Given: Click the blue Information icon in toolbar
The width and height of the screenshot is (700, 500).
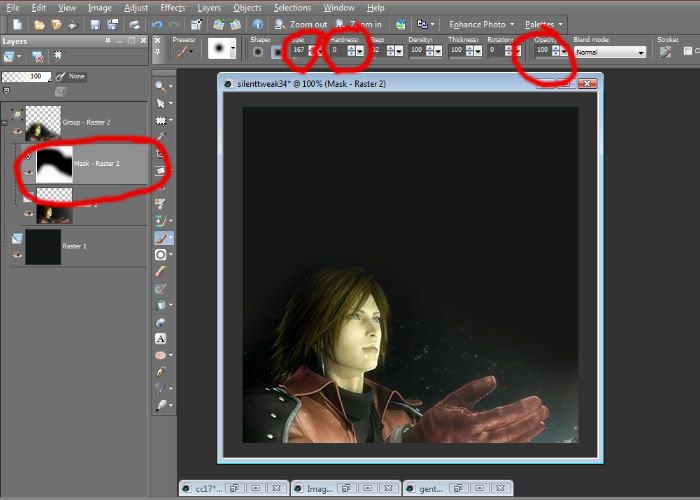Looking at the screenshot, I should [x=258, y=25].
